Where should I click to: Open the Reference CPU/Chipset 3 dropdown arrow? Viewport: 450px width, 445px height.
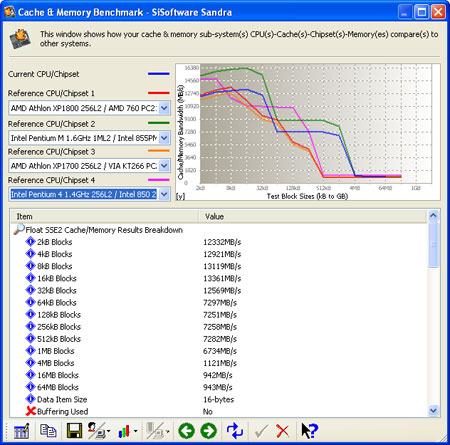[x=164, y=165]
